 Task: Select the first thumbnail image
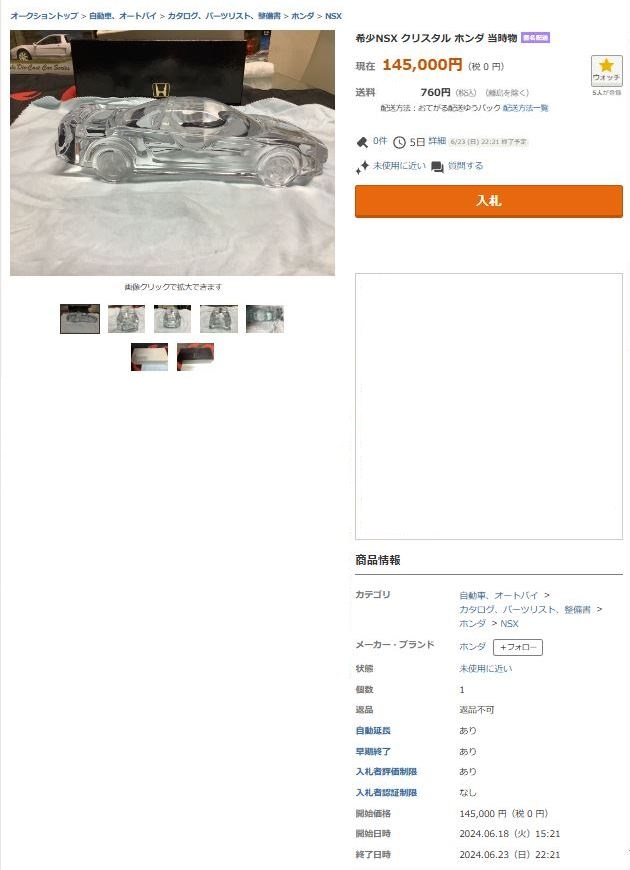(80, 318)
